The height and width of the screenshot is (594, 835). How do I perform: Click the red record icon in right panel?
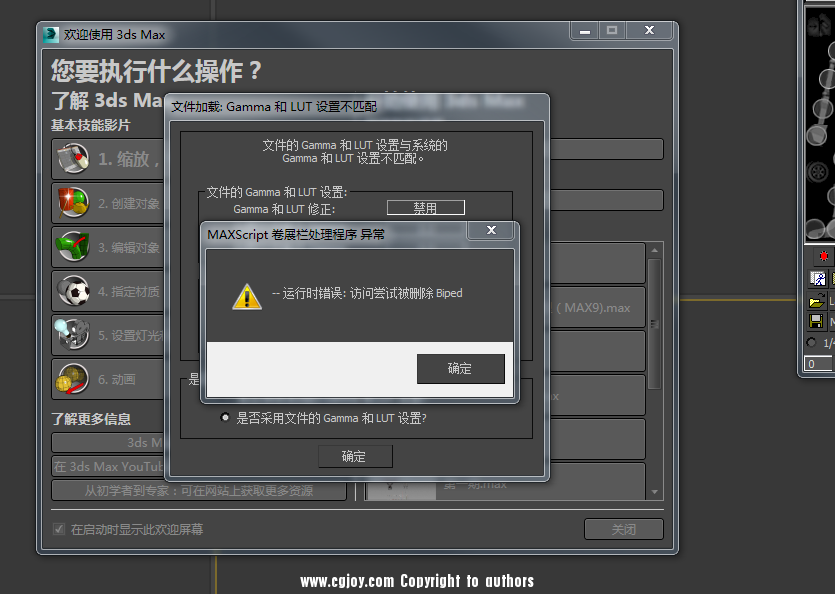point(824,256)
